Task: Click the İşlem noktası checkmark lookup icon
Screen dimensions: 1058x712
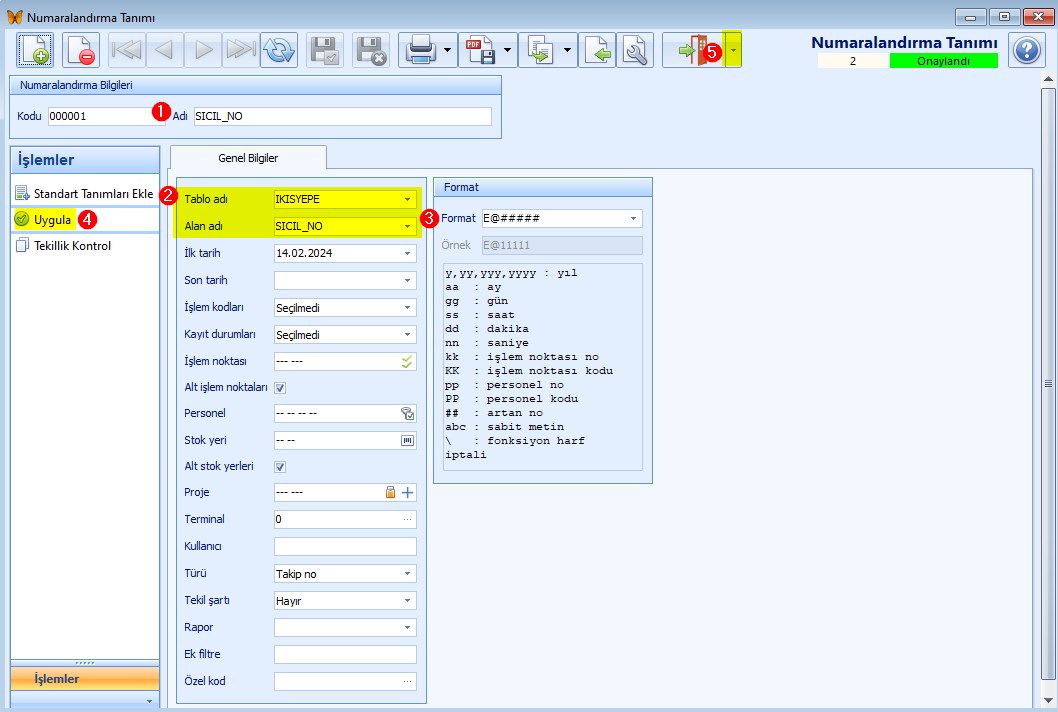Action: pos(407,362)
